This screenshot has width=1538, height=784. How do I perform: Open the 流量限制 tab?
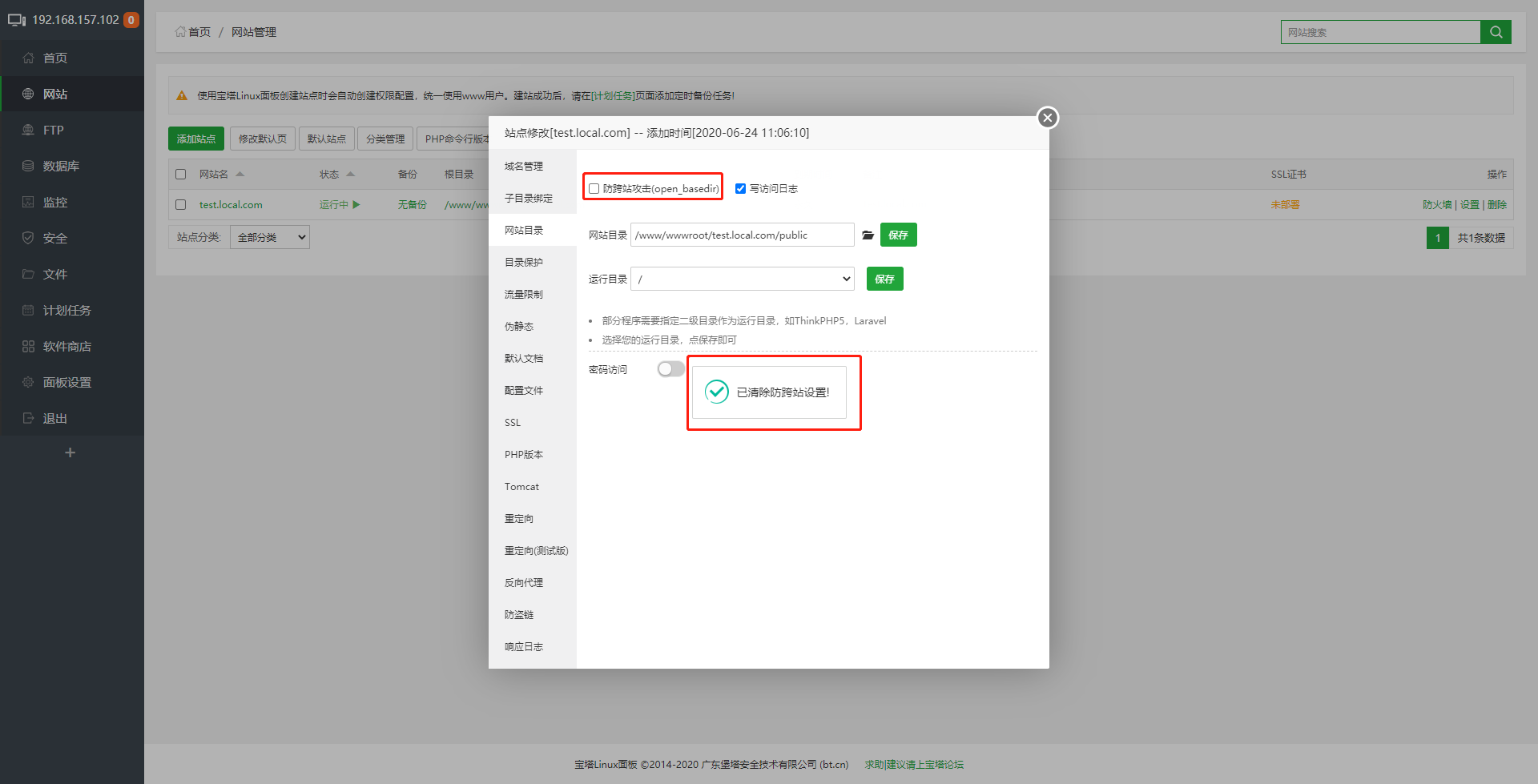tap(533, 294)
